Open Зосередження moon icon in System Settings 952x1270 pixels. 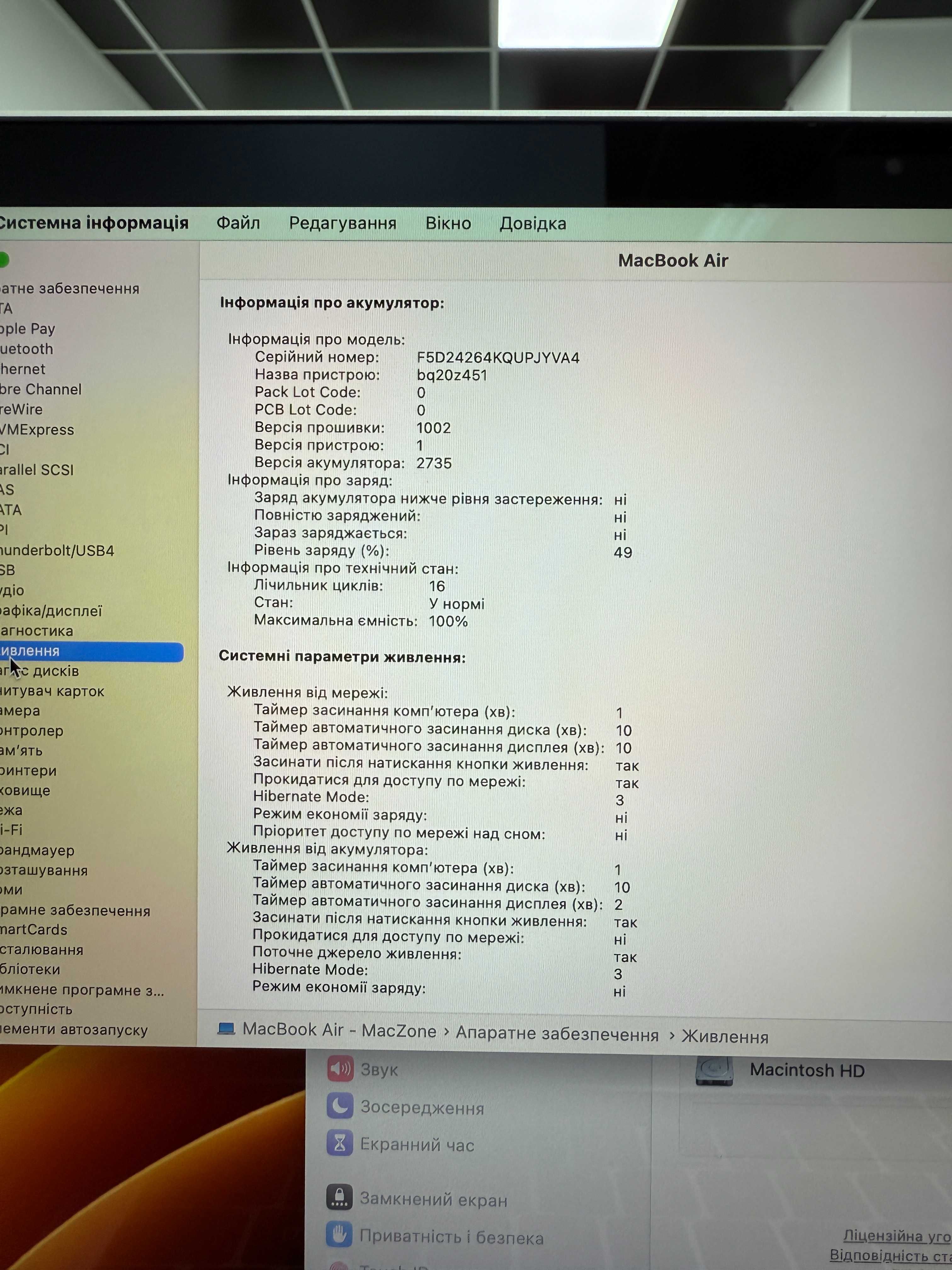(340, 1106)
